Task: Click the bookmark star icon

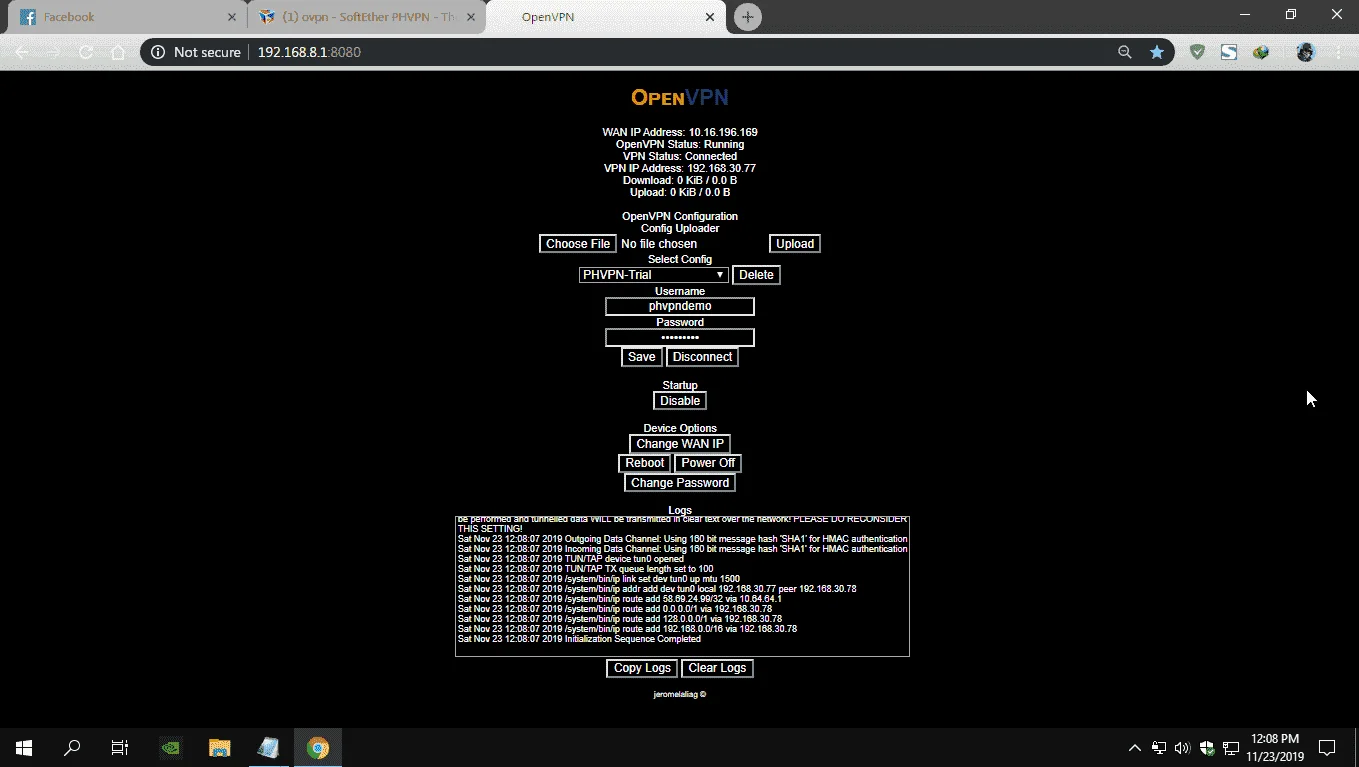Action: [x=1157, y=52]
